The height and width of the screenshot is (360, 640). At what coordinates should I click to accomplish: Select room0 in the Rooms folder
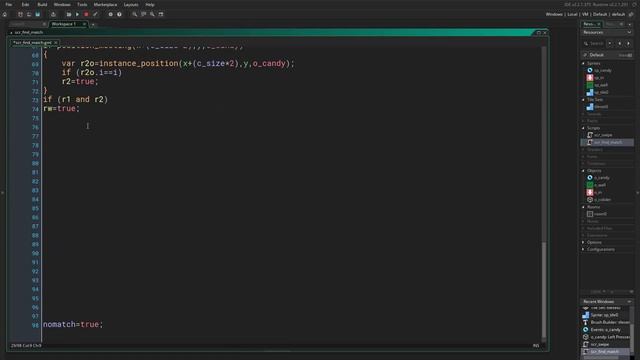point(600,214)
